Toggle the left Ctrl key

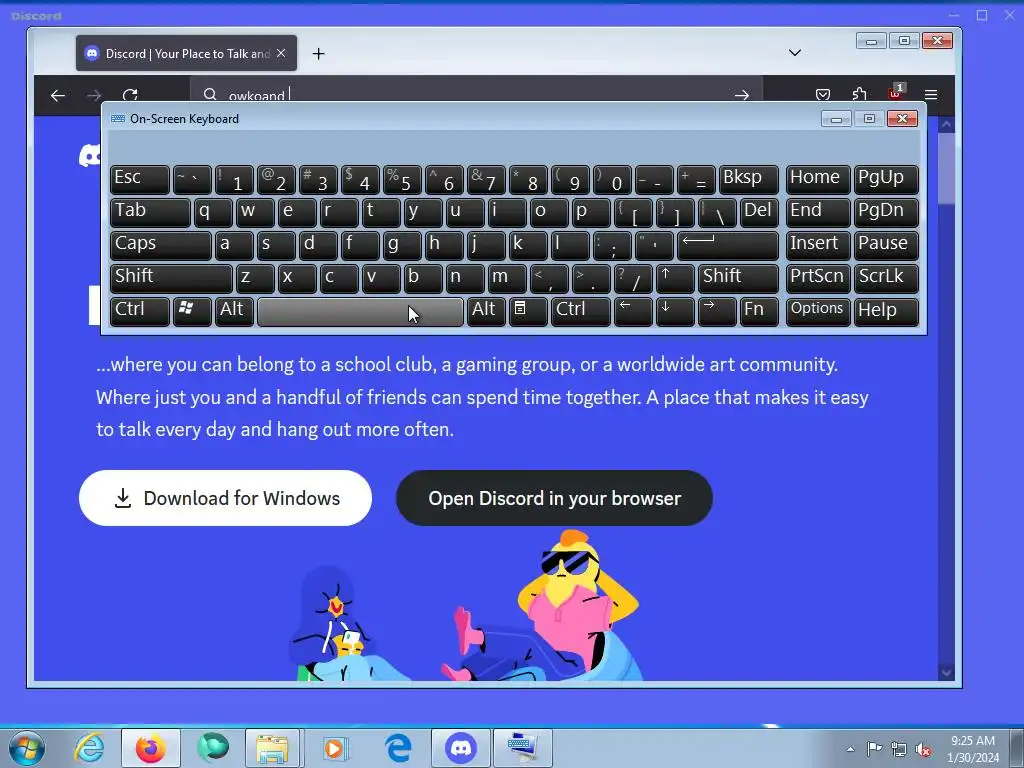coord(140,311)
